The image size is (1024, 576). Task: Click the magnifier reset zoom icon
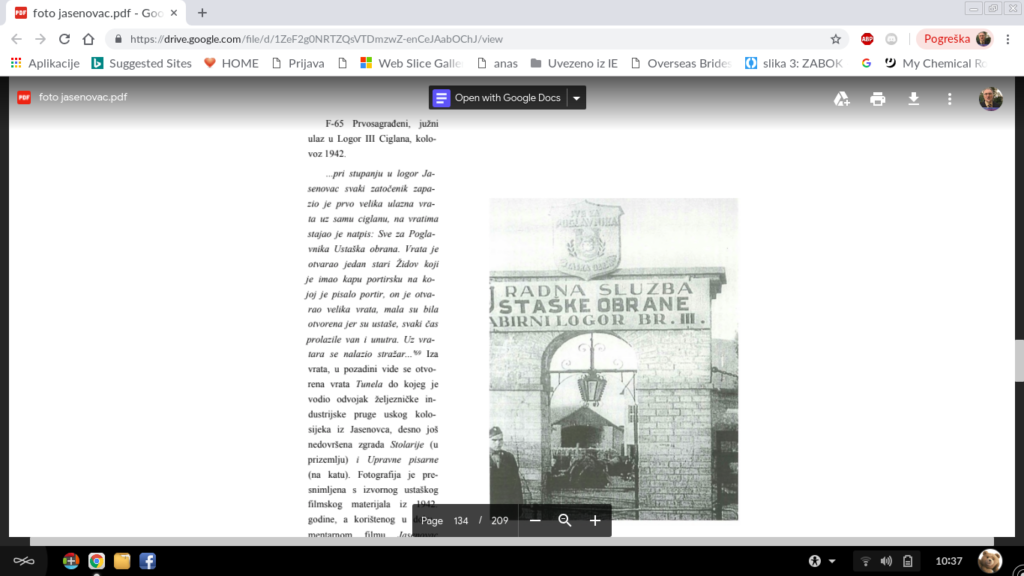pyautogui.click(x=565, y=520)
